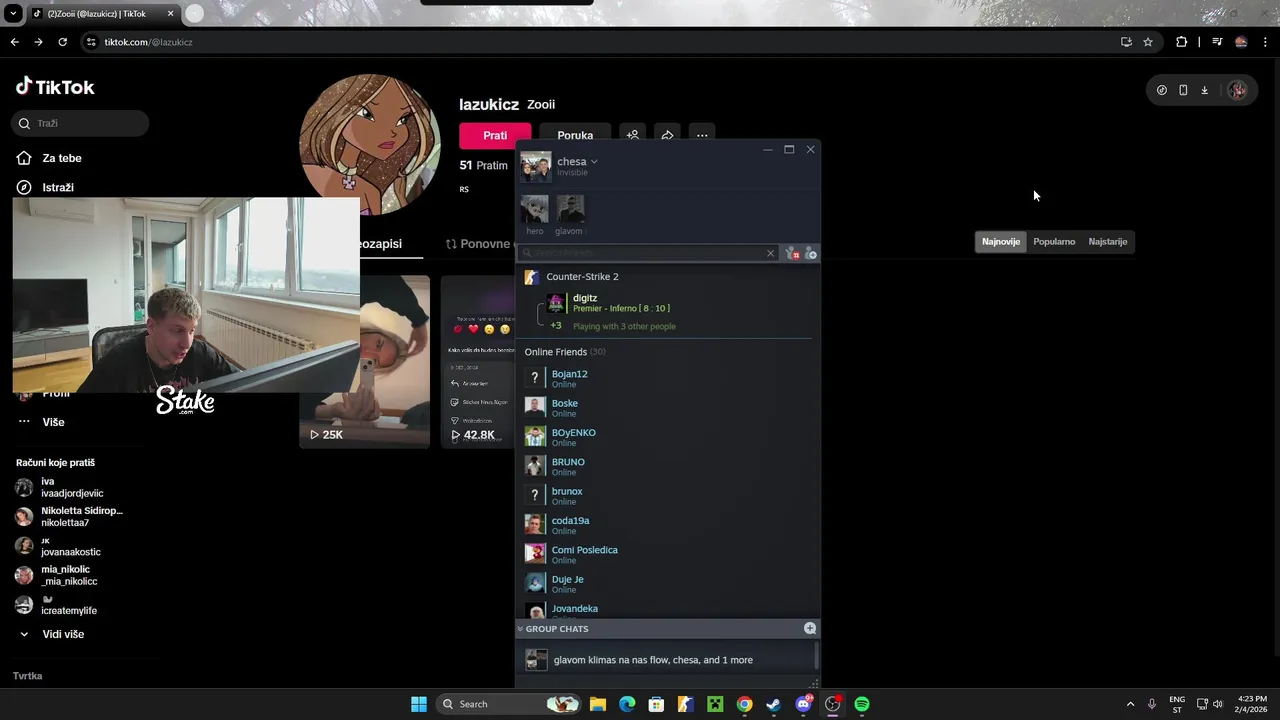Reload the TikTok page
This screenshot has height=720, width=1280.
[x=62, y=42]
